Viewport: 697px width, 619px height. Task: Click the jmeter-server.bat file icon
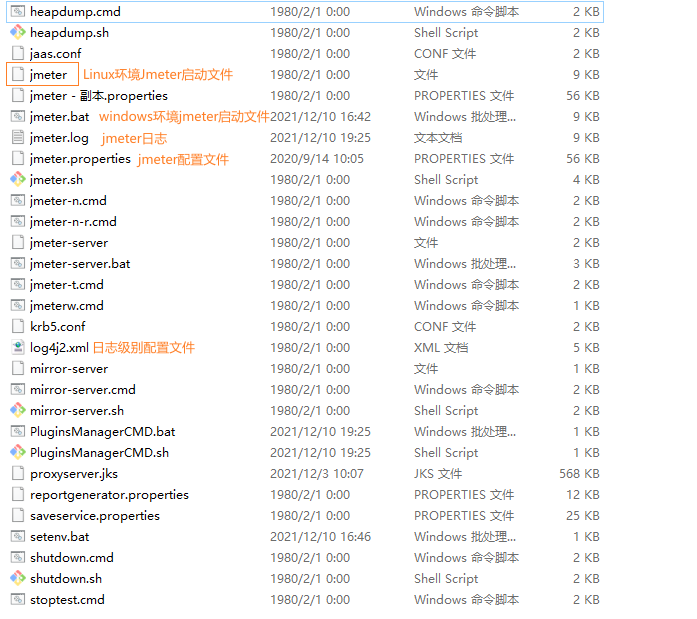[x=18, y=264]
